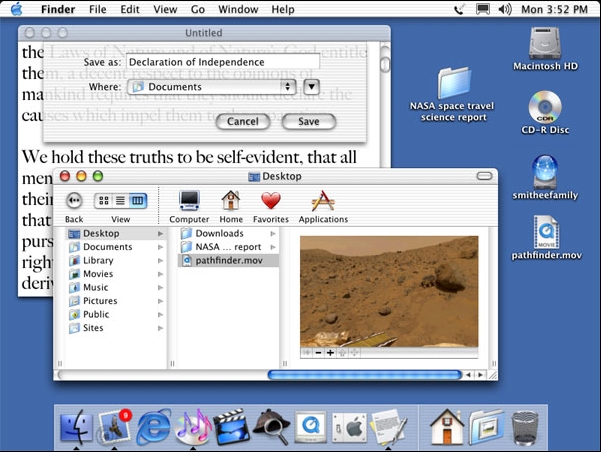Open the Where Documents popup menu
Viewport: 602px width, 453px height.
click(x=211, y=87)
